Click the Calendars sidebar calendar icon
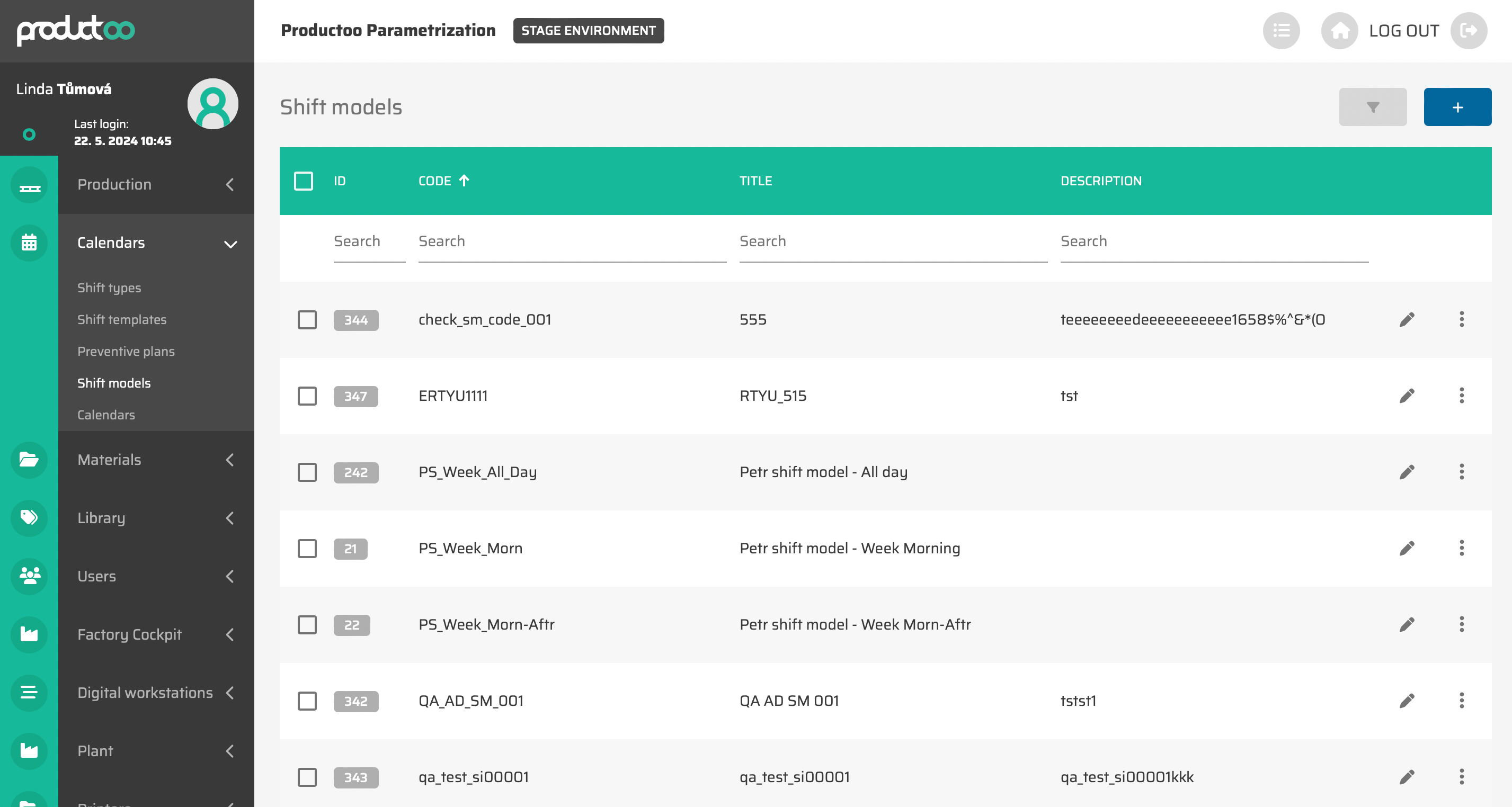 click(29, 243)
